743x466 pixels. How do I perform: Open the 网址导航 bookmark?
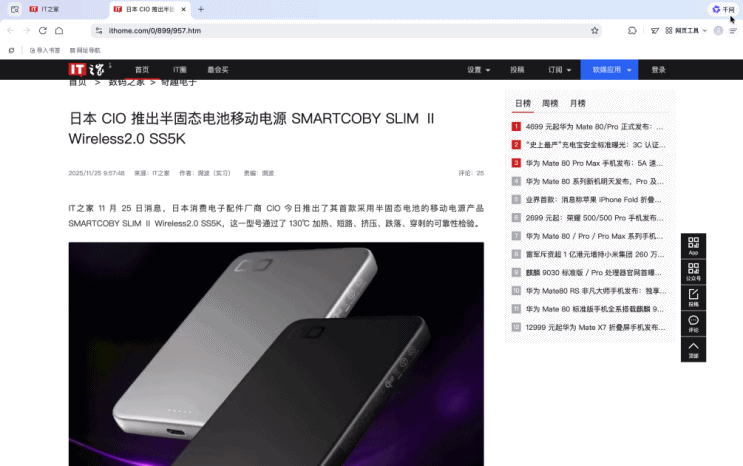(85, 50)
